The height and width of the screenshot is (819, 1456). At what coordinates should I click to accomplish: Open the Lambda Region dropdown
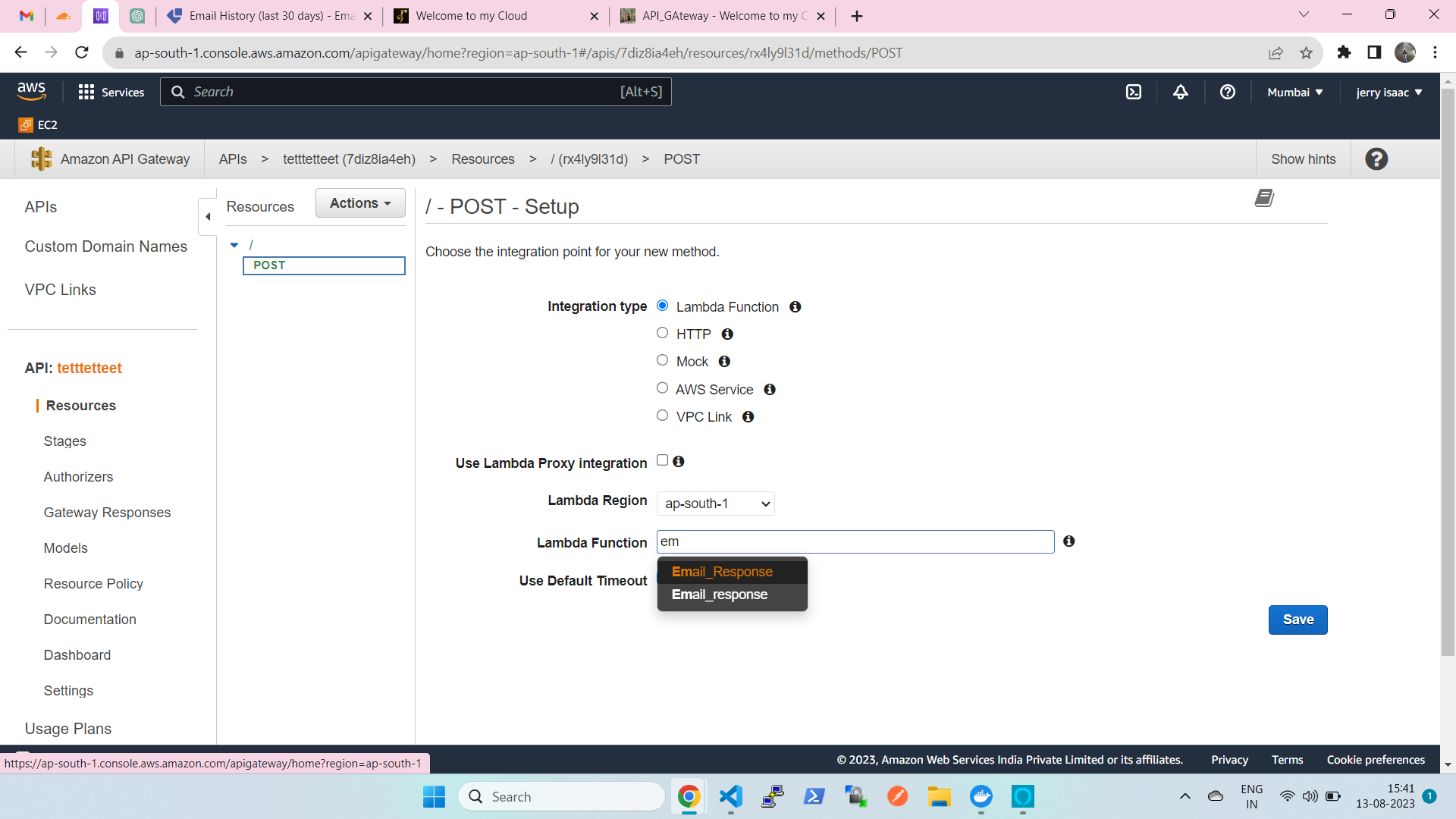pos(715,504)
